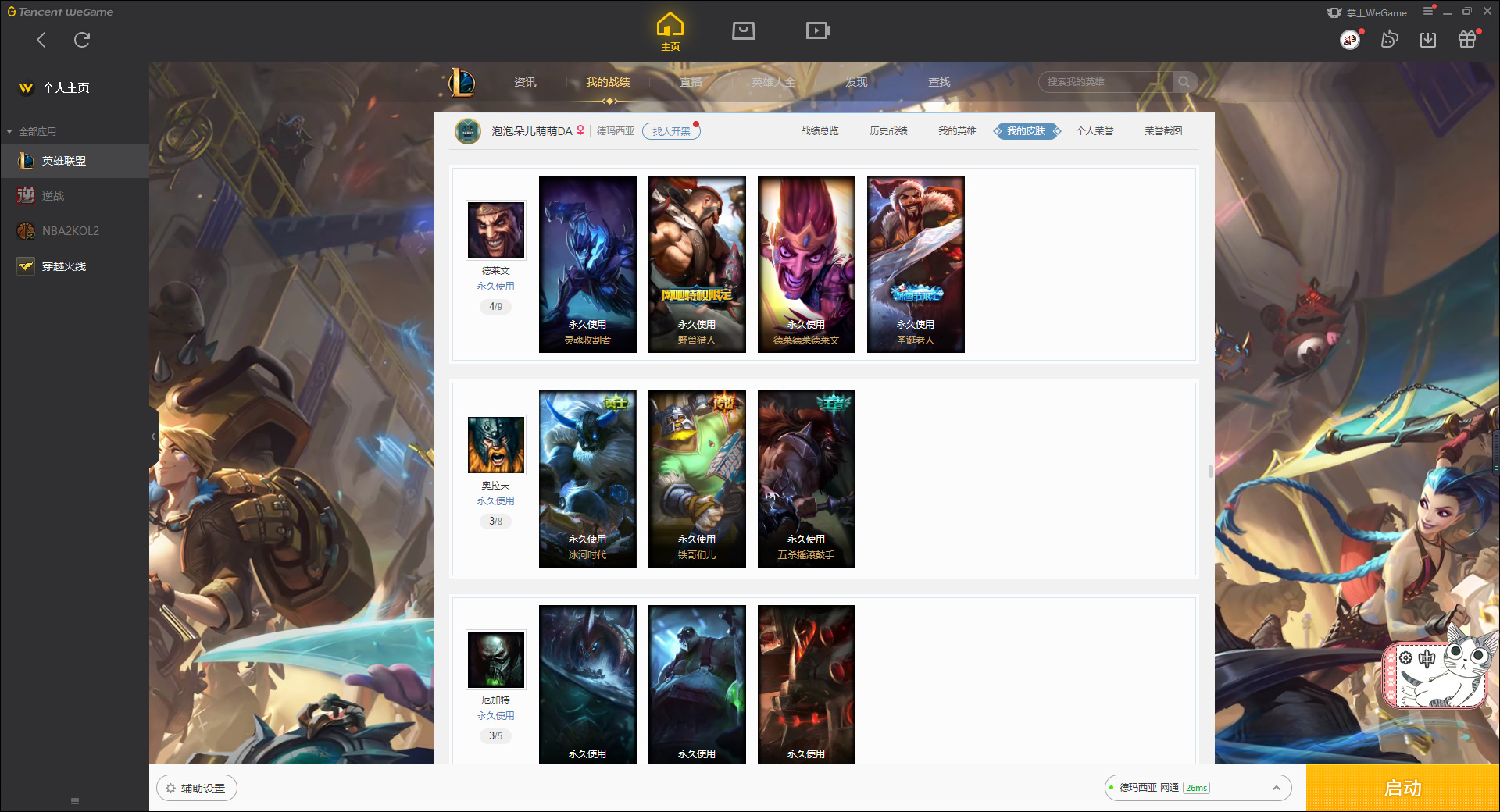The width and height of the screenshot is (1500, 812).
Task: Switch to 资讯 tab
Action: pyautogui.click(x=525, y=82)
